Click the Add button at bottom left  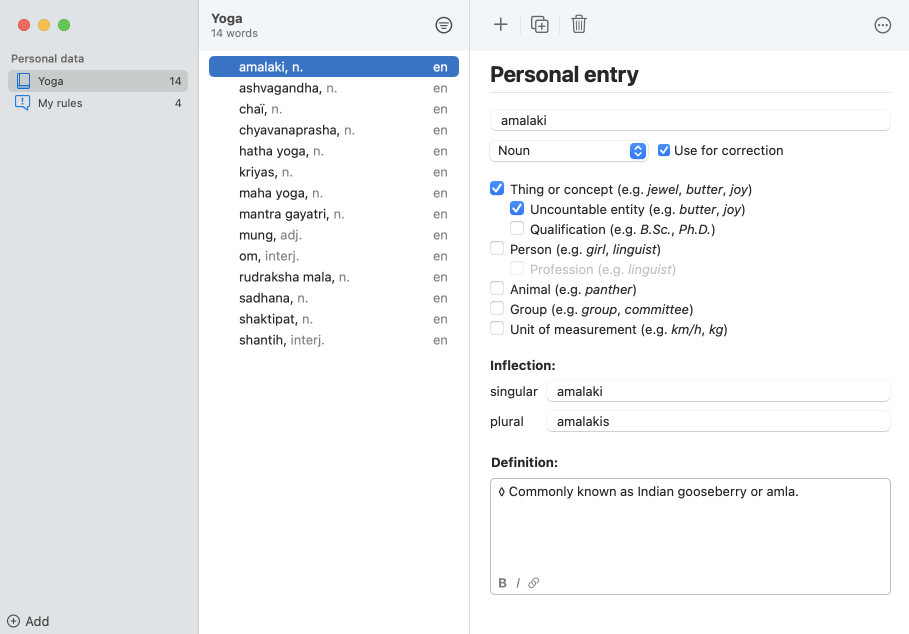(28, 621)
